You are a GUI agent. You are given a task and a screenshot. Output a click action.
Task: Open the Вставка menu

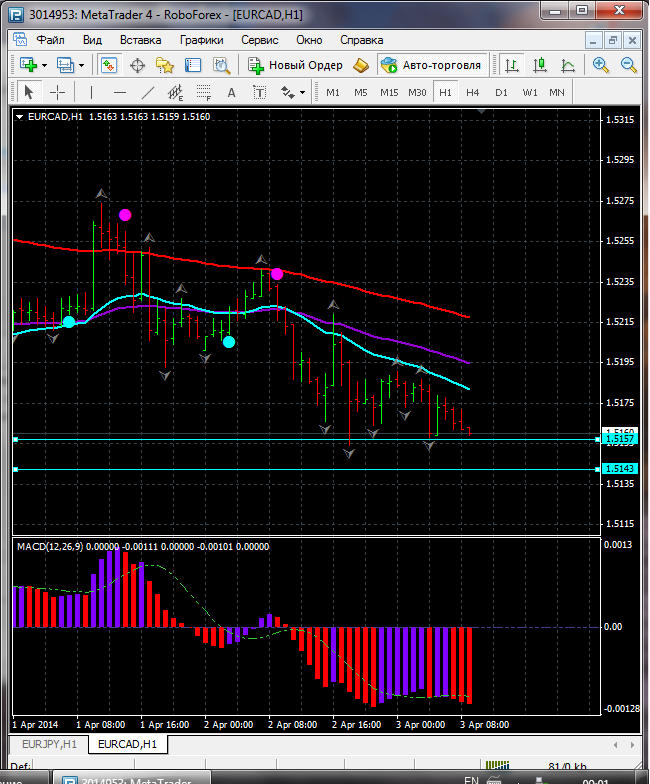[x=140, y=40]
